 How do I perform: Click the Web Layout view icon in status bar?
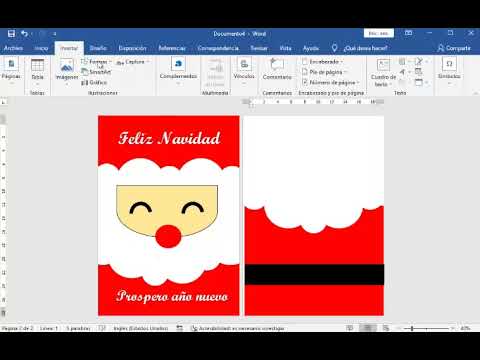click(x=386, y=328)
